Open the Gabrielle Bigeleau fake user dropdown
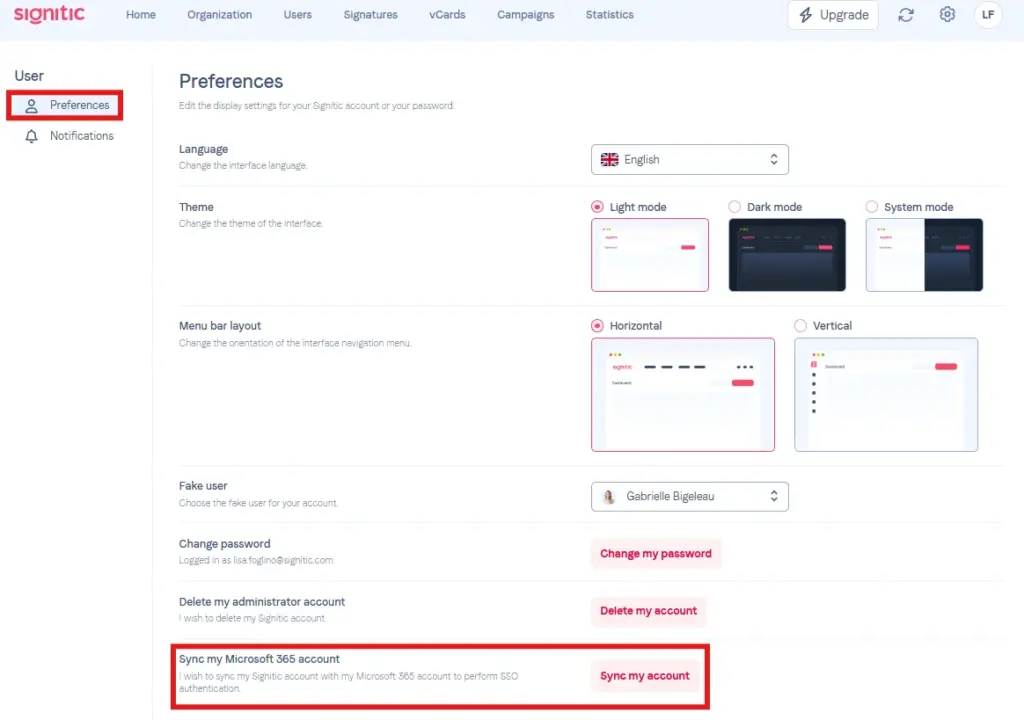The image size is (1024, 720). coord(690,497)
